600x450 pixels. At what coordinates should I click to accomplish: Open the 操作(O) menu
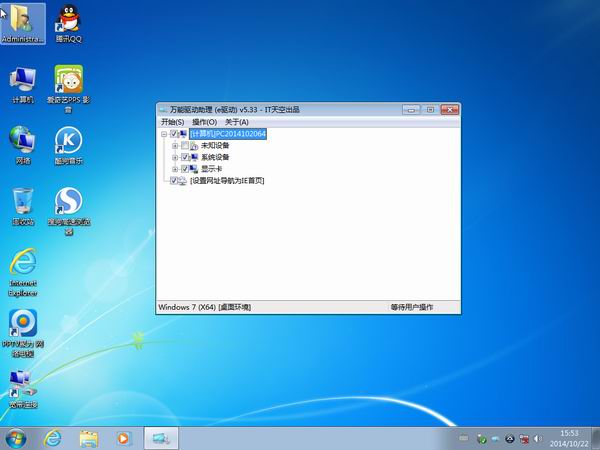tap(204, 122)
